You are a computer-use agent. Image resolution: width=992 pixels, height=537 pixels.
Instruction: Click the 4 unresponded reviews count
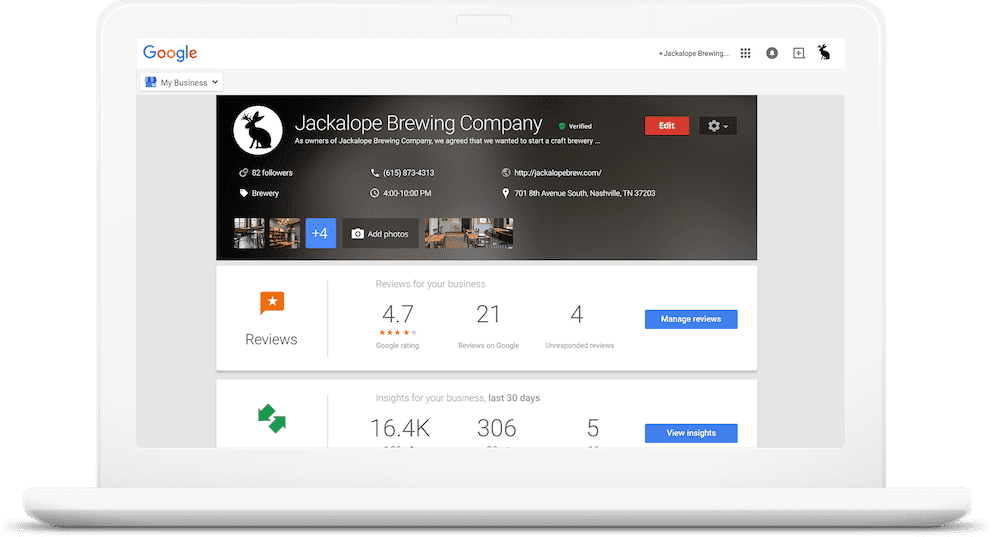click(576, 314)
